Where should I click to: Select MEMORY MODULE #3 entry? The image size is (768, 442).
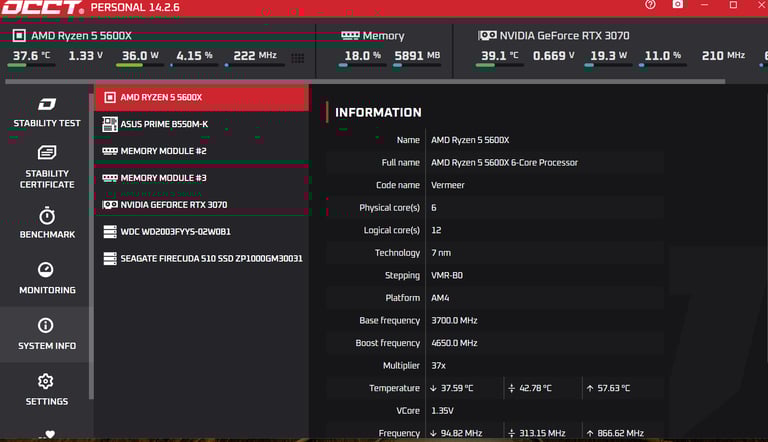coord(201,177)
